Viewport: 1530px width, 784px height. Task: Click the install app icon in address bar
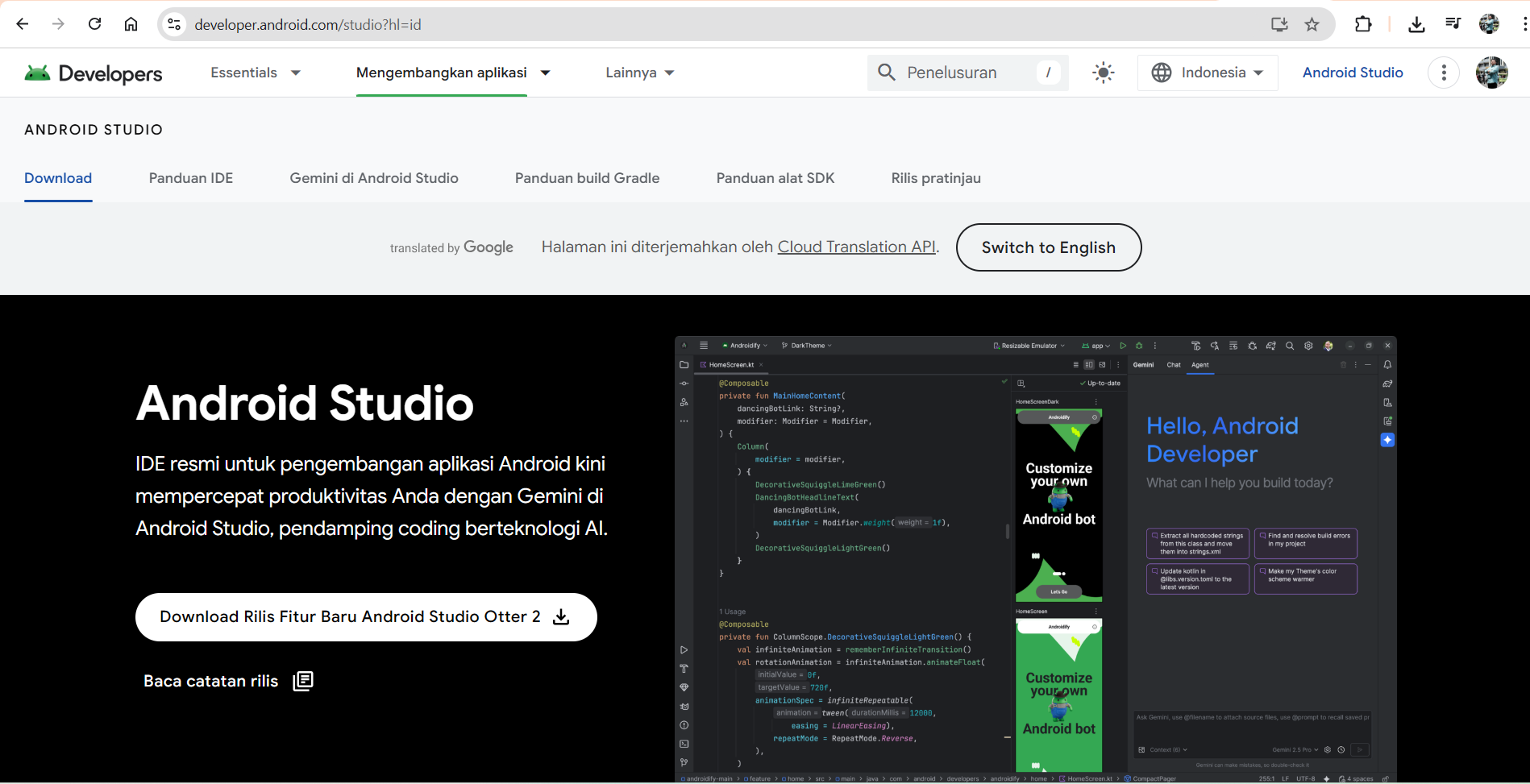(x=1279, y=24)
